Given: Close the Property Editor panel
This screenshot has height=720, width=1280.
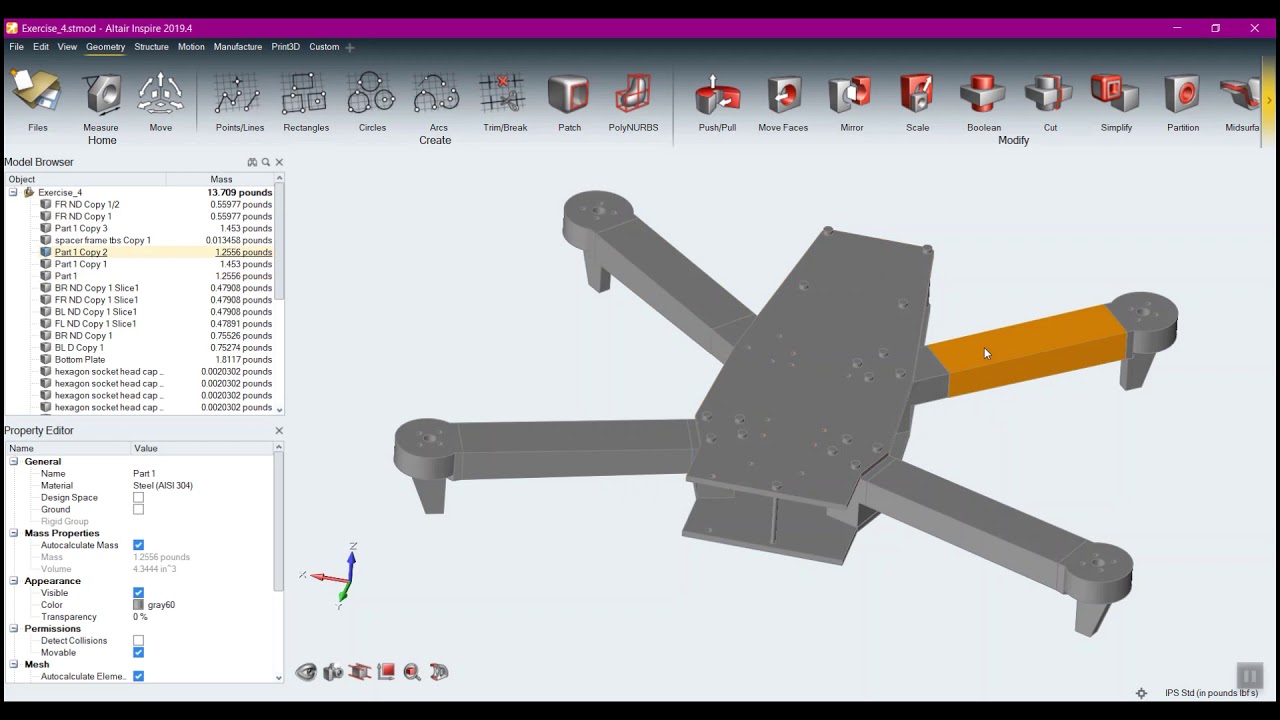Looking at the screenshot, I should 279,430.
